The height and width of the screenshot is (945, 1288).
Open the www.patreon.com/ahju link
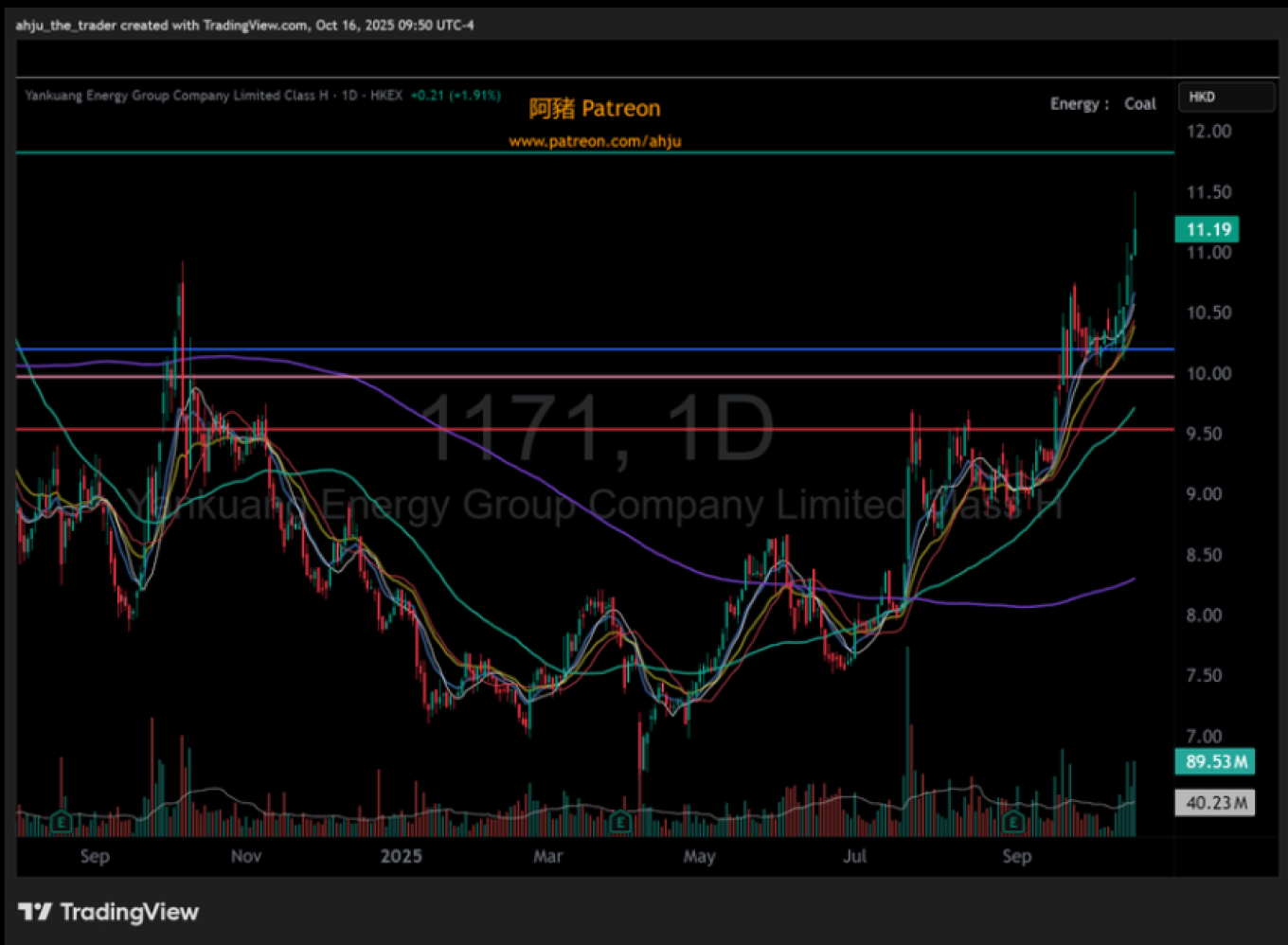coord(595,141)
